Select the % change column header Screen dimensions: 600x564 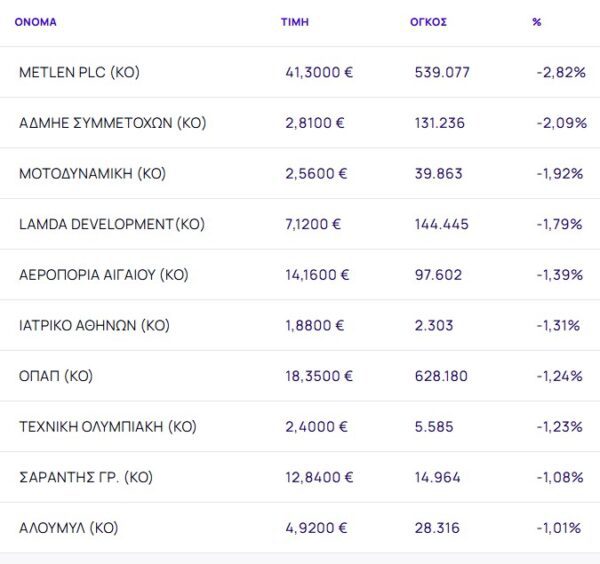coord(537,22)
